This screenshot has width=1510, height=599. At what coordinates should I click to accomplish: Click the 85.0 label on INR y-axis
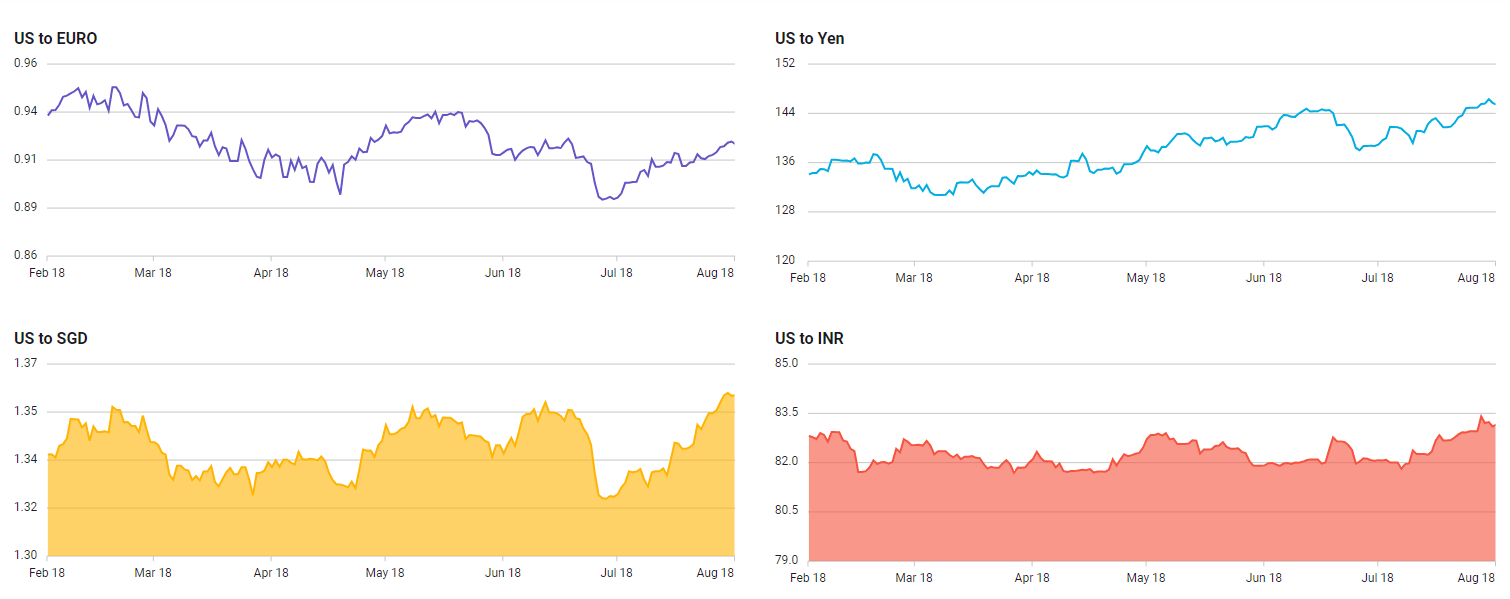point(787,364)
